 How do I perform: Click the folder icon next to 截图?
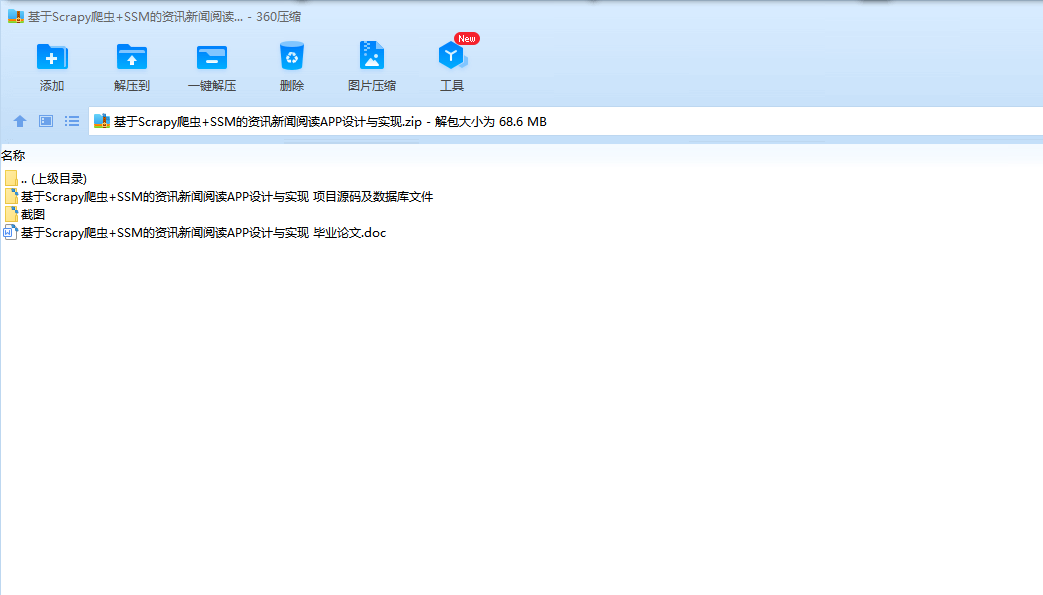pos(11,214)
